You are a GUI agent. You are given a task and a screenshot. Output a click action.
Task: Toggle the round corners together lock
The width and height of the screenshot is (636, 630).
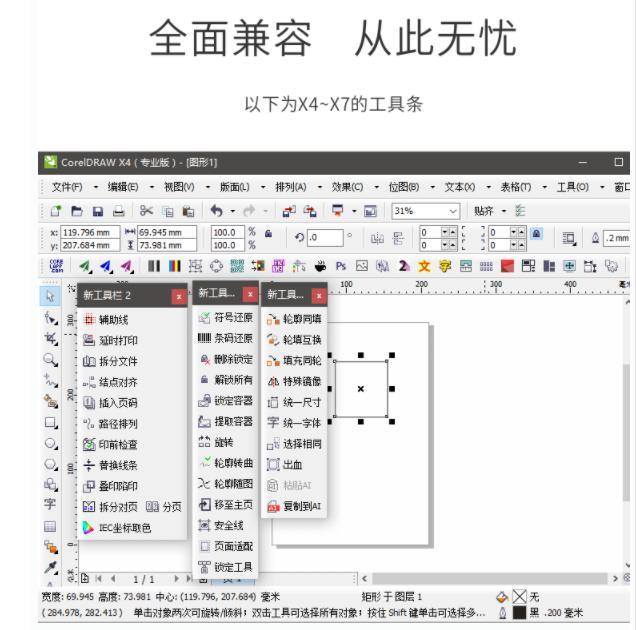536,234
